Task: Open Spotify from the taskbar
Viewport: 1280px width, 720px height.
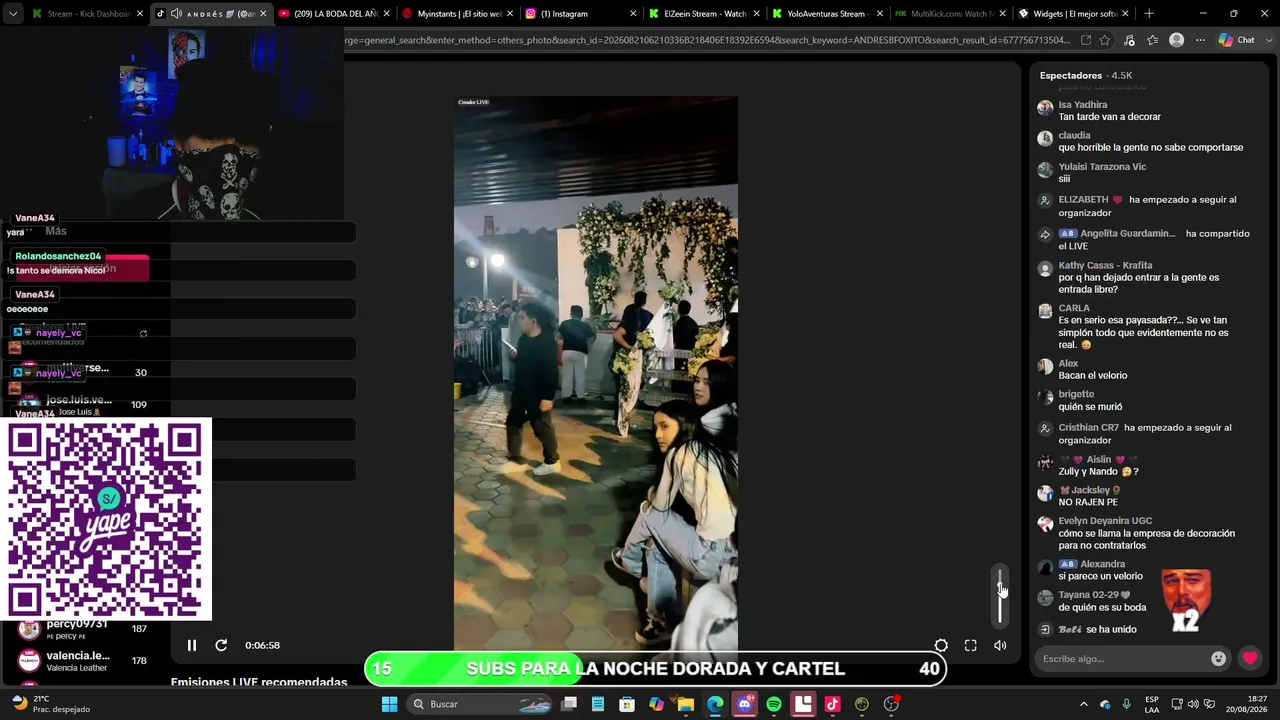Action: tap(774, 704)
